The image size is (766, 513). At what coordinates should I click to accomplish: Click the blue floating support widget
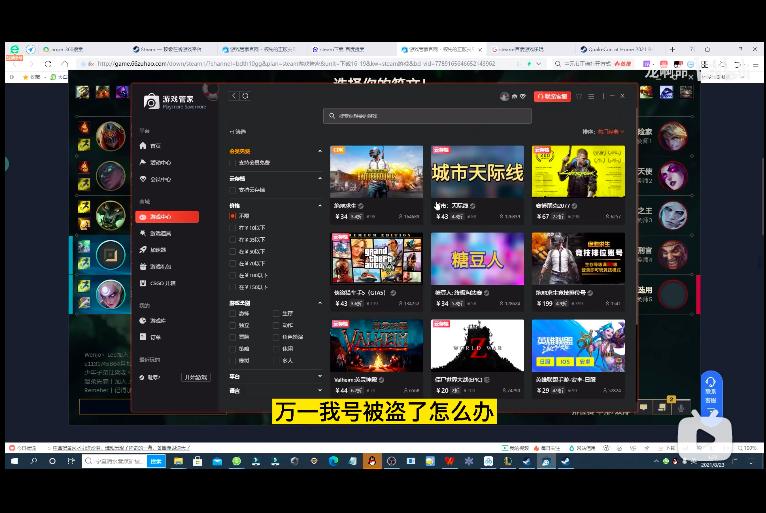pos(711,394)
